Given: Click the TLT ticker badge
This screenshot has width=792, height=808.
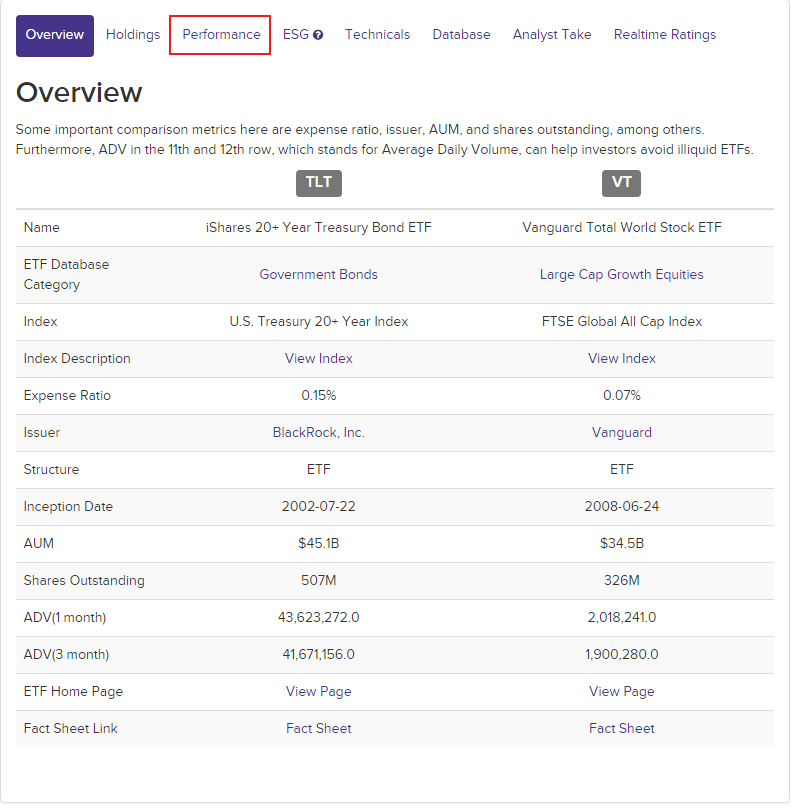Looking at the screenshot, I should [x=319, y=183].
